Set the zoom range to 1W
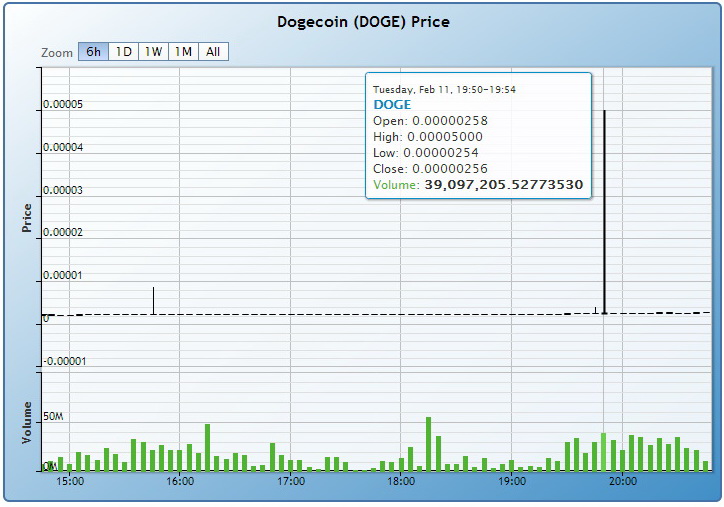Image resolution: width=724 pixels, height=507 pixels. click(x=153, y=52)
